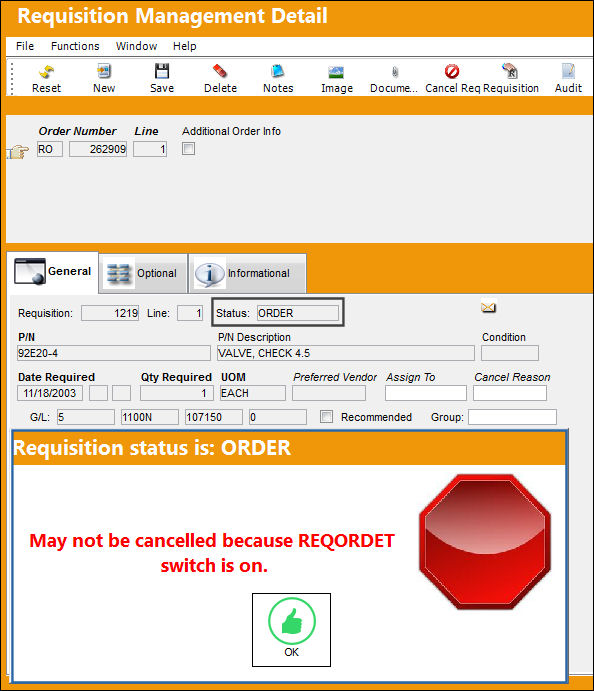The image size is (594, 691).
Task: Click the G/L field containing 107150
Action: click(214, 417)
